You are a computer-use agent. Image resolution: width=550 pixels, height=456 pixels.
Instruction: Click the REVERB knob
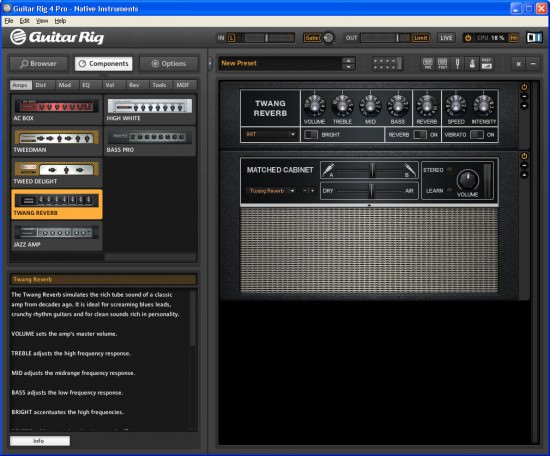pos(427,106)
